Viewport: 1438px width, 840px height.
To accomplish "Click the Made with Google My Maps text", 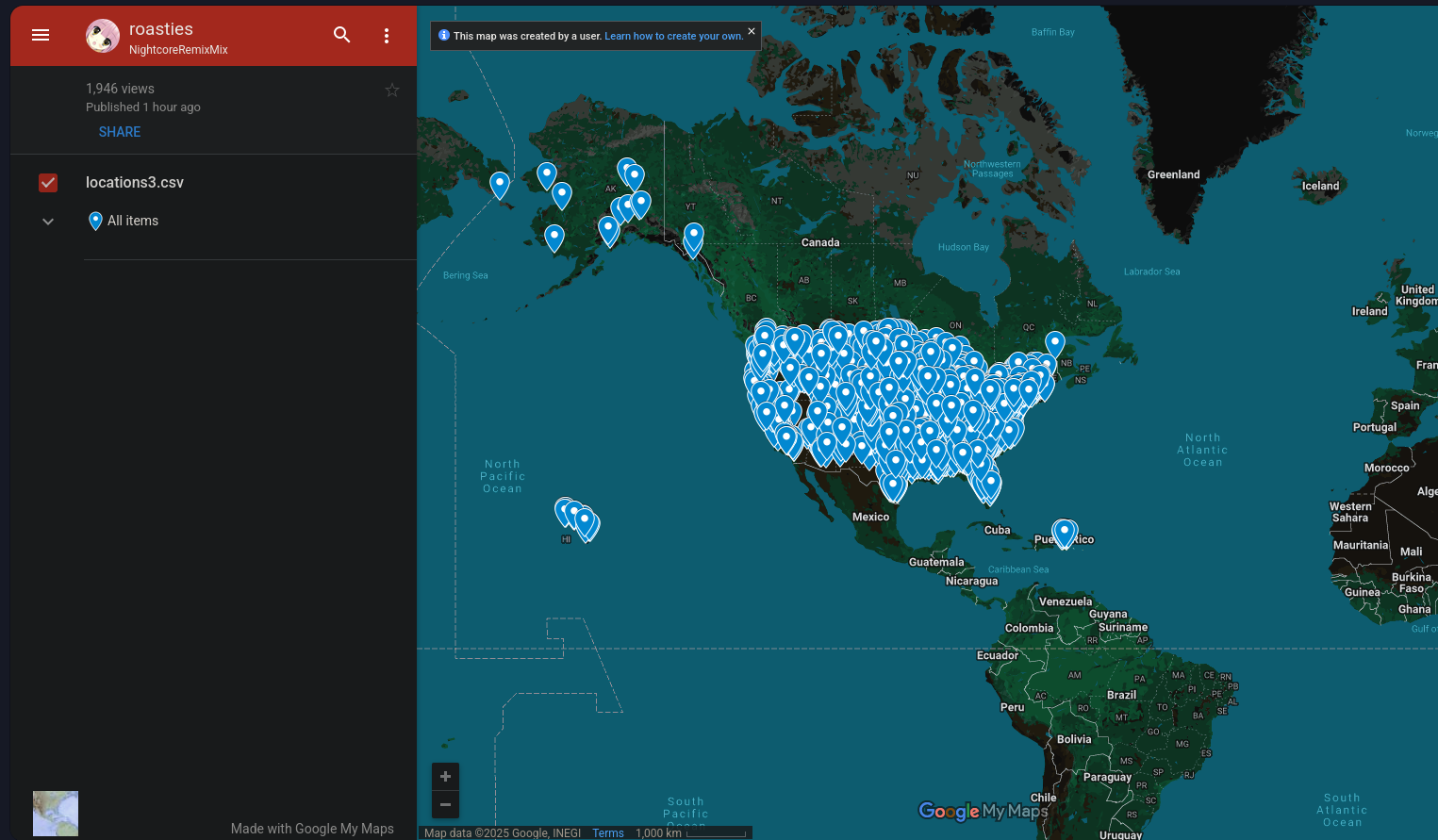I will [312, 829].
